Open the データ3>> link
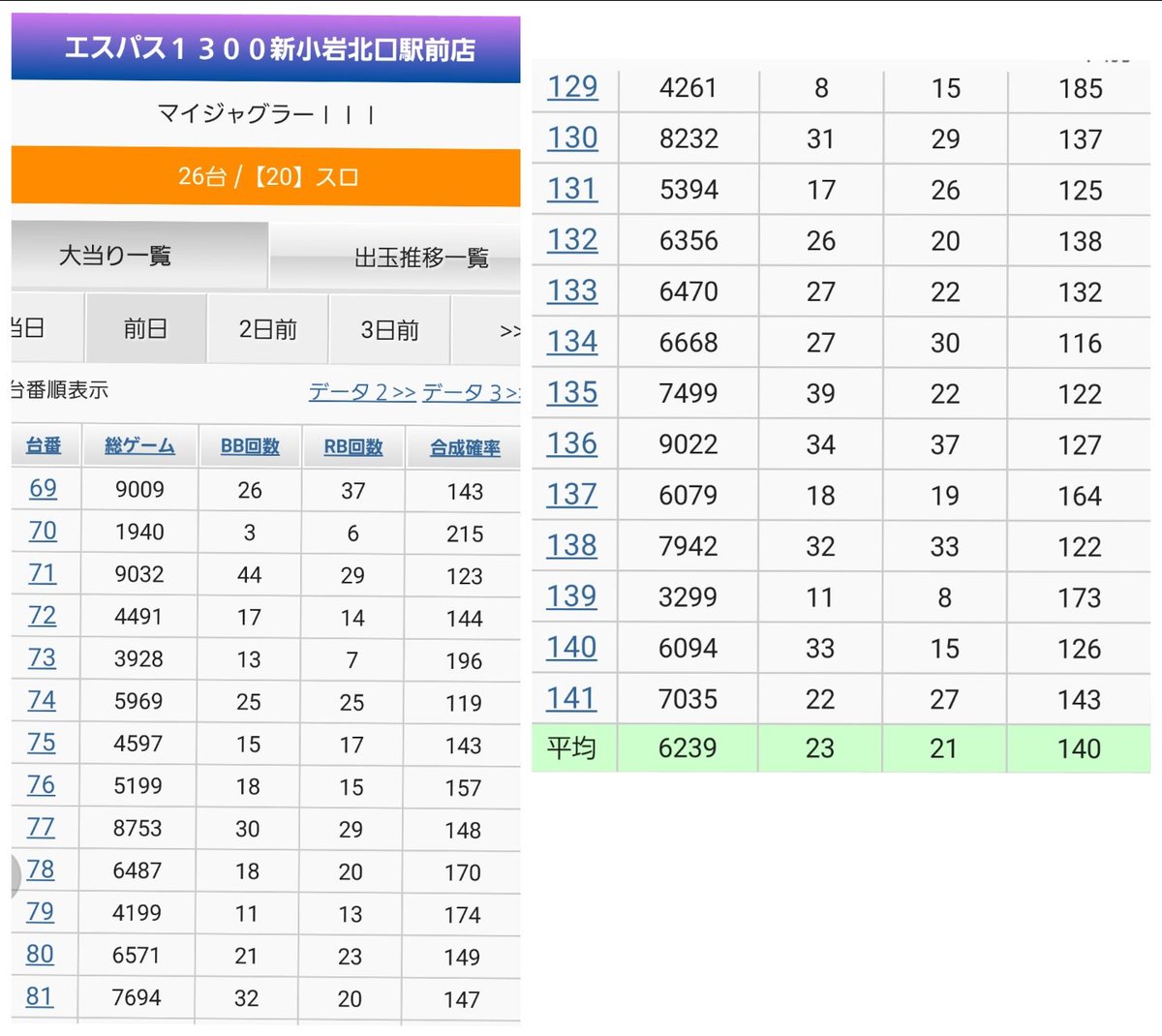 (x=472, y=392)
